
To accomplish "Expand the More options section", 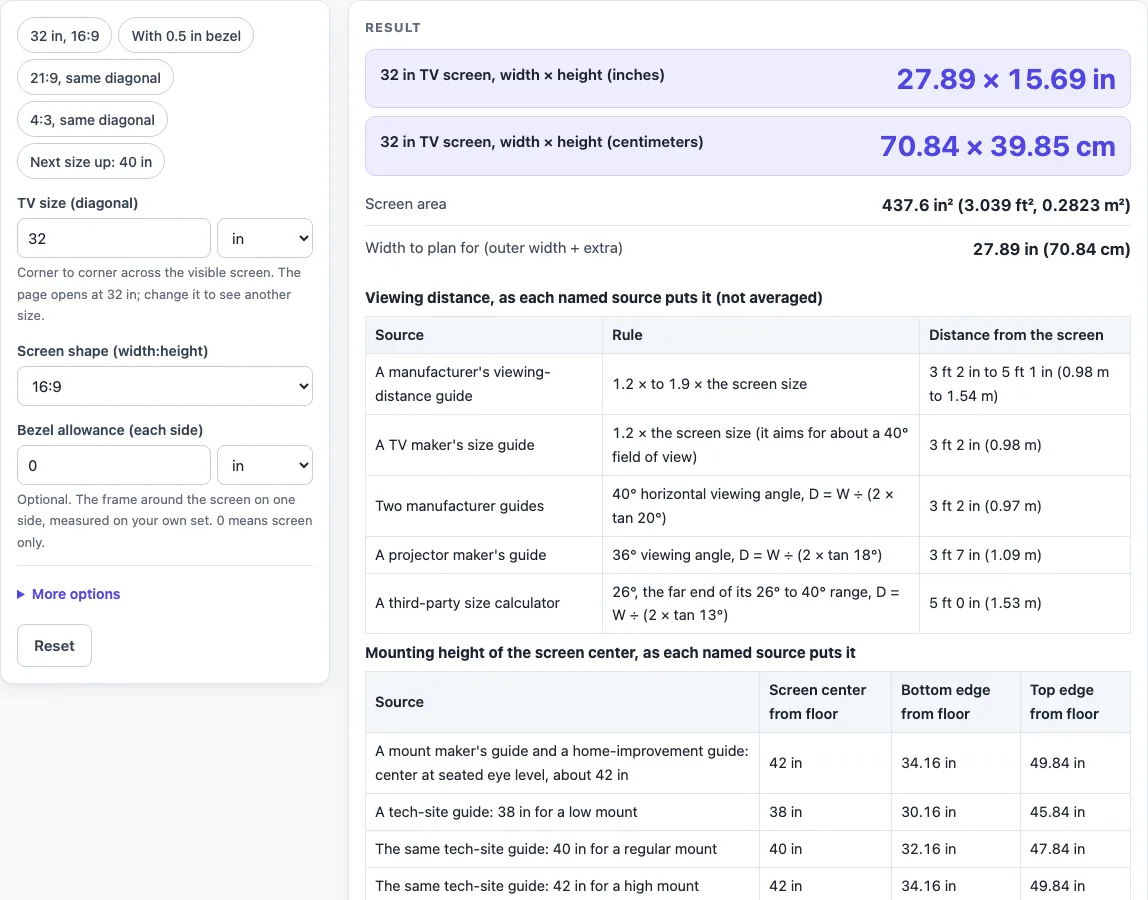I will tap(69, 594).
